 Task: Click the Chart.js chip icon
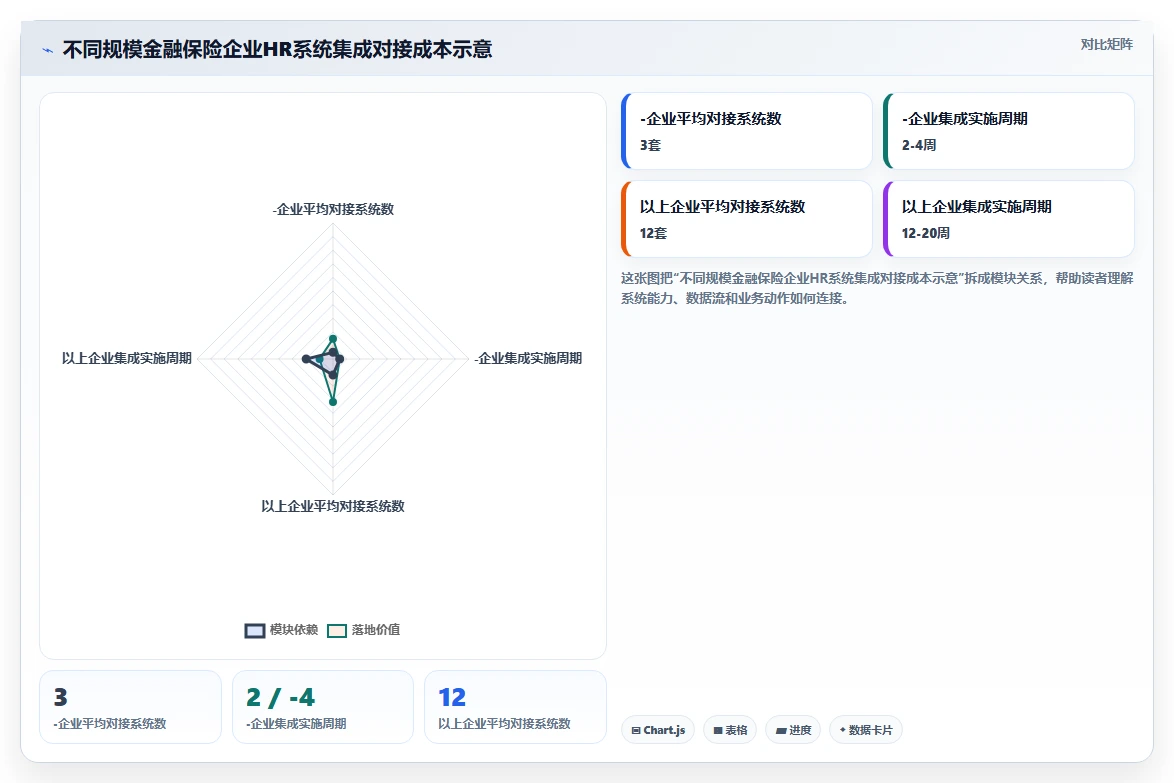coord(636,731)
